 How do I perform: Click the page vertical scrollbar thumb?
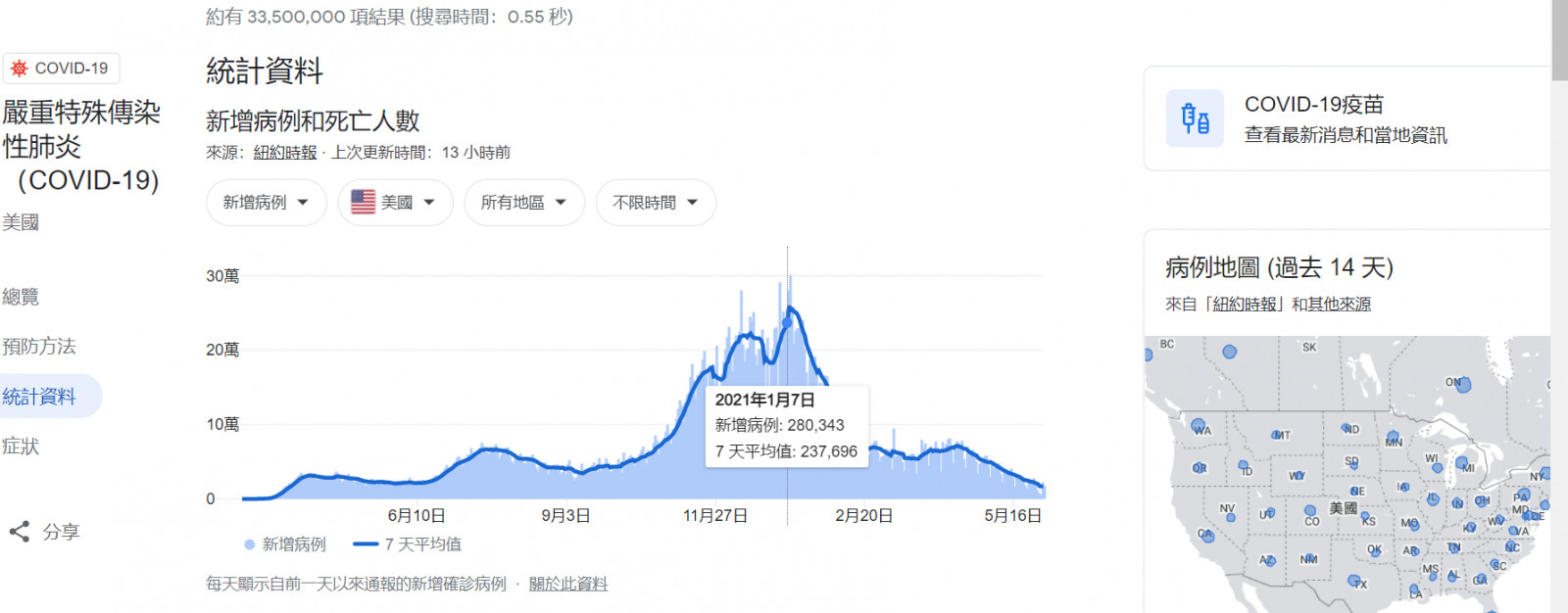1559,39
